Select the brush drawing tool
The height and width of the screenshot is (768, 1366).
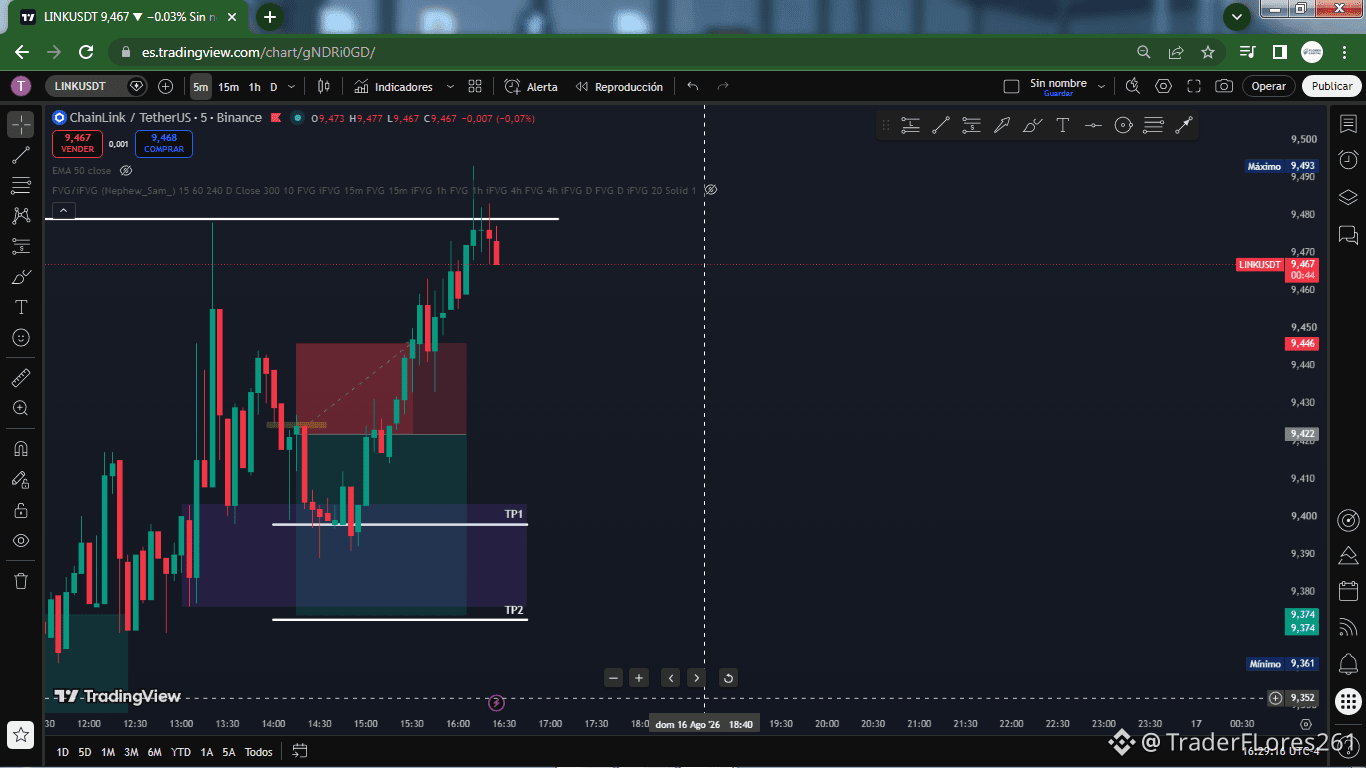coord(21,276)
